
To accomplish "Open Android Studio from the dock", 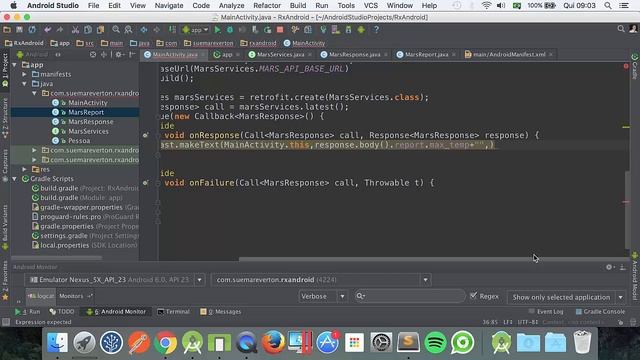I will pyautogui.click(x=192, y=342).
